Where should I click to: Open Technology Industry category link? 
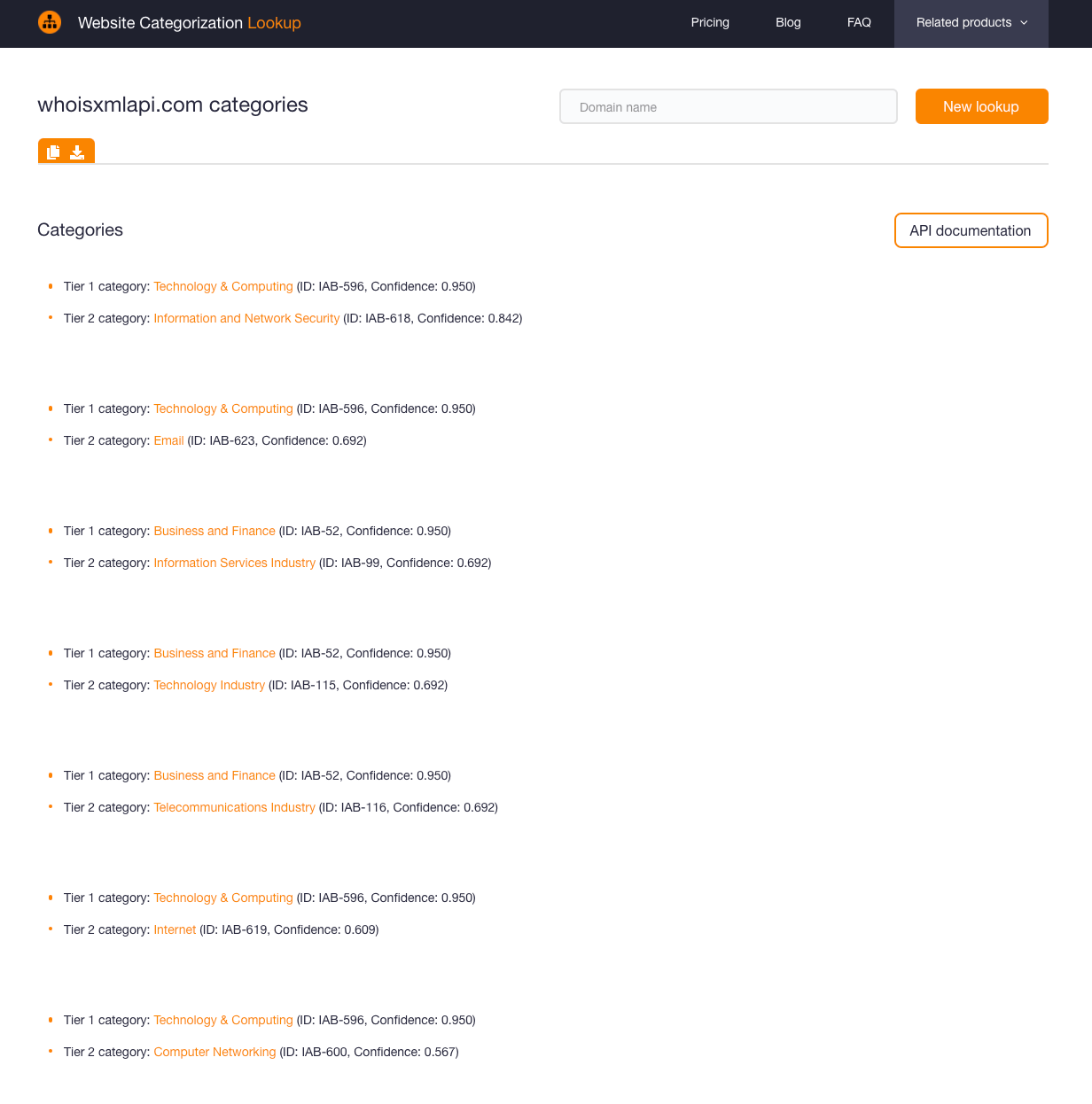click(x=209, y=685)
